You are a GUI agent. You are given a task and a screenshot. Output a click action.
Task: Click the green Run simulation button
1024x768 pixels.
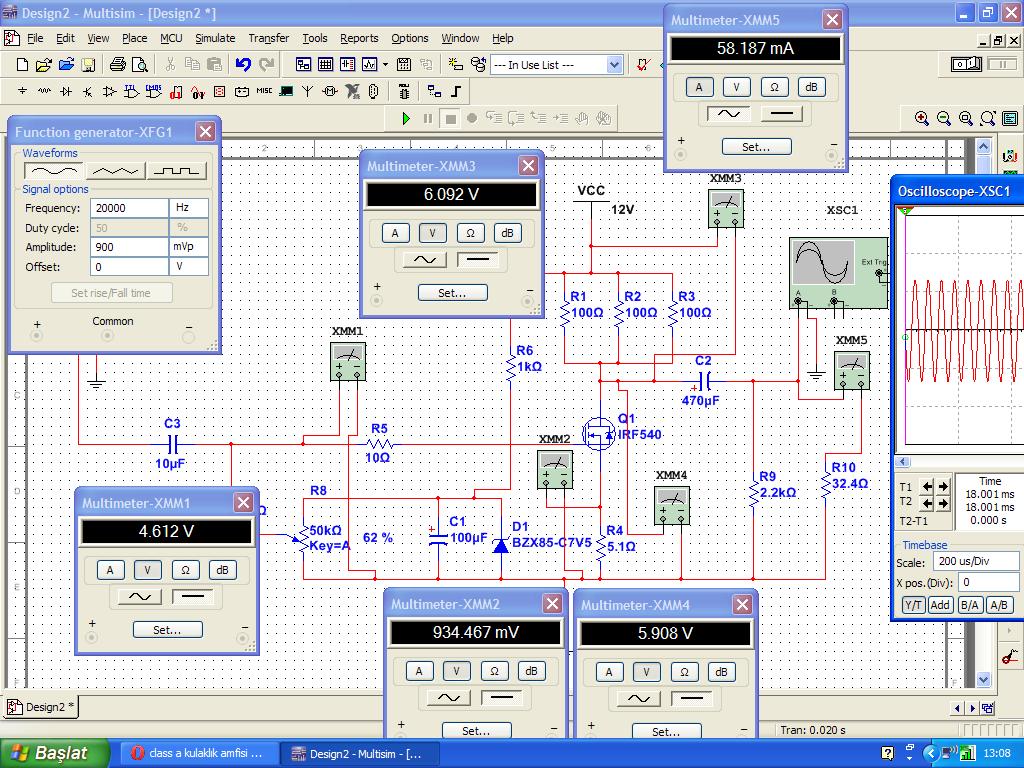(406, 118)
